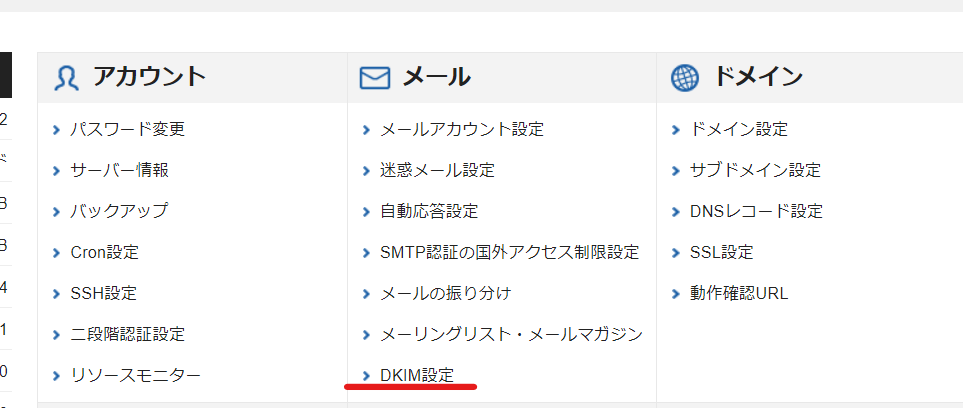Open DNSレコード設定 page
Viewport: 963px width, 408px height.
click(x=756, y=211)
